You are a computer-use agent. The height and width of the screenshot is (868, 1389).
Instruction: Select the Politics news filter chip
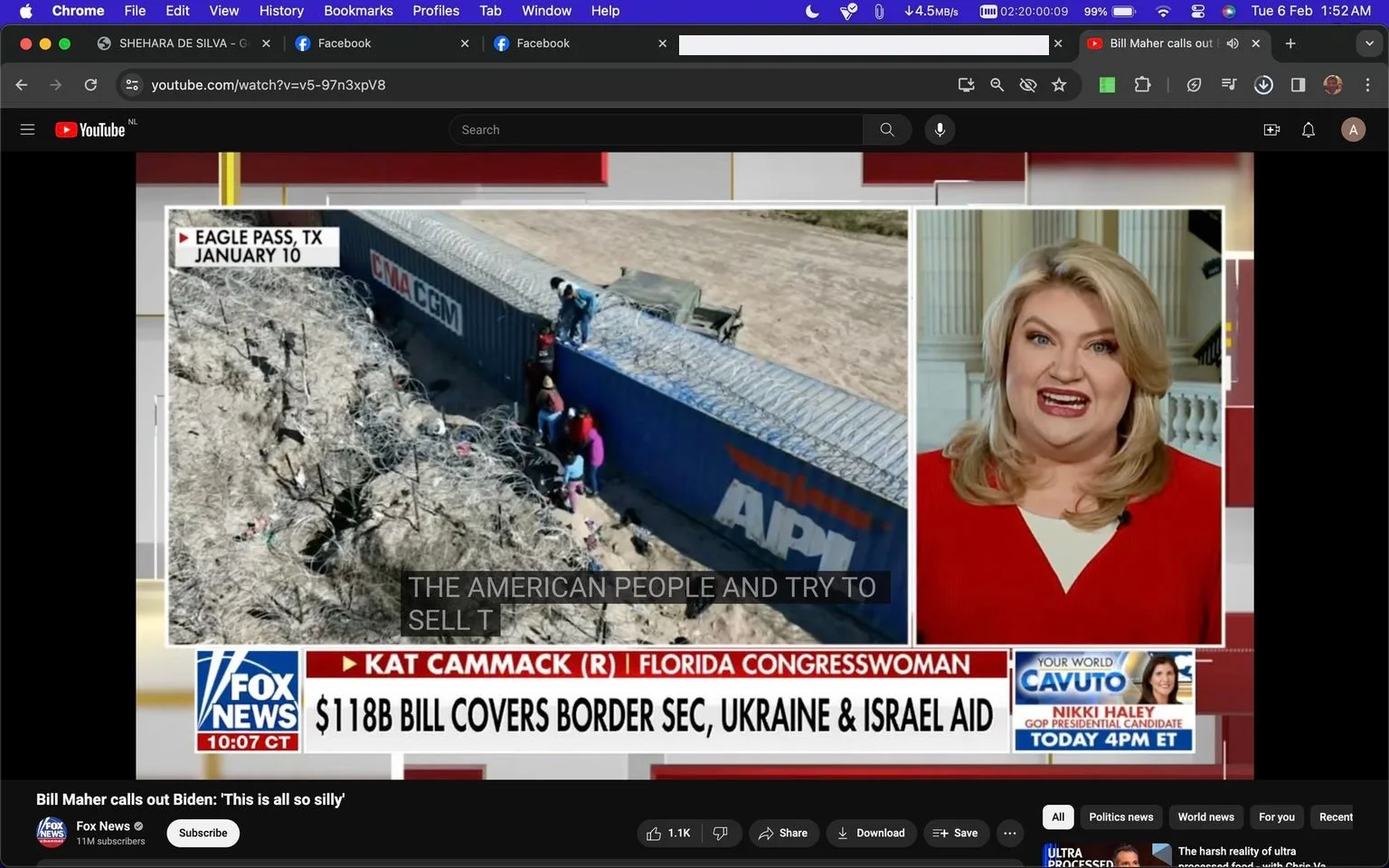click(1120, 817)
